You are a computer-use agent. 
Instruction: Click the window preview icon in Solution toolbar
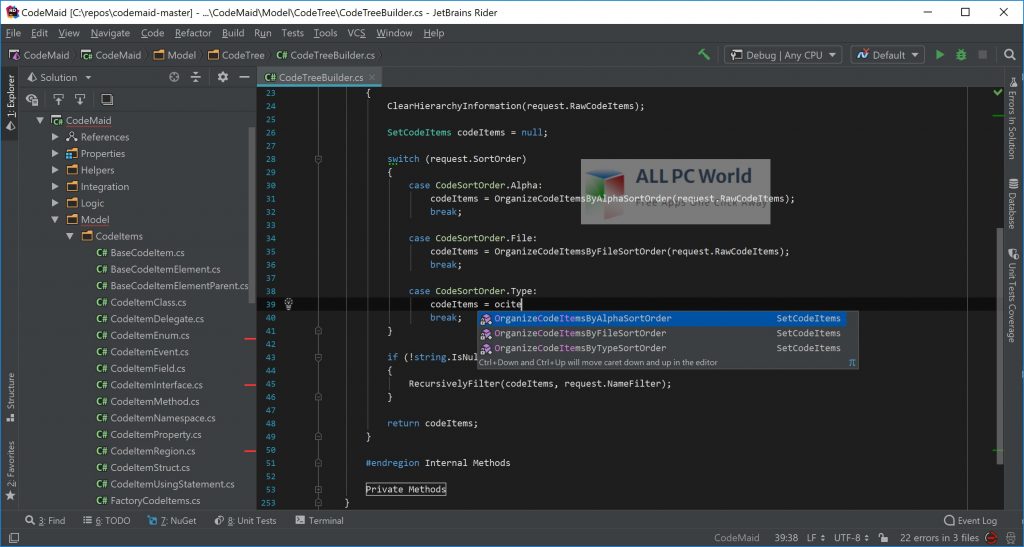(107, 99)
